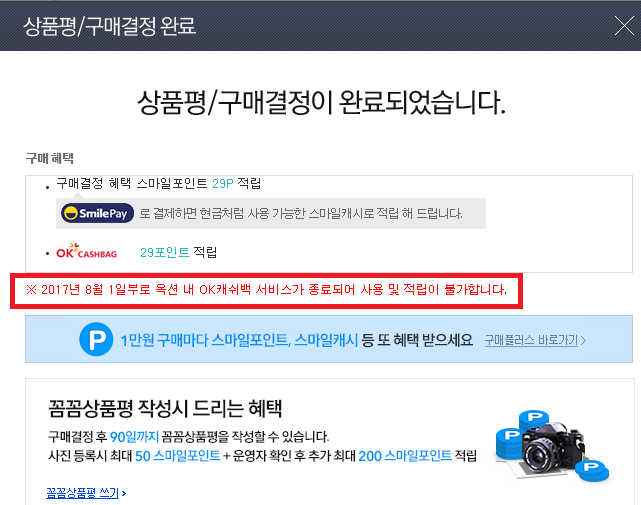Click the 꼼꼼상품평 작성시 드리는 혜택 heading

tap(165, 408)
